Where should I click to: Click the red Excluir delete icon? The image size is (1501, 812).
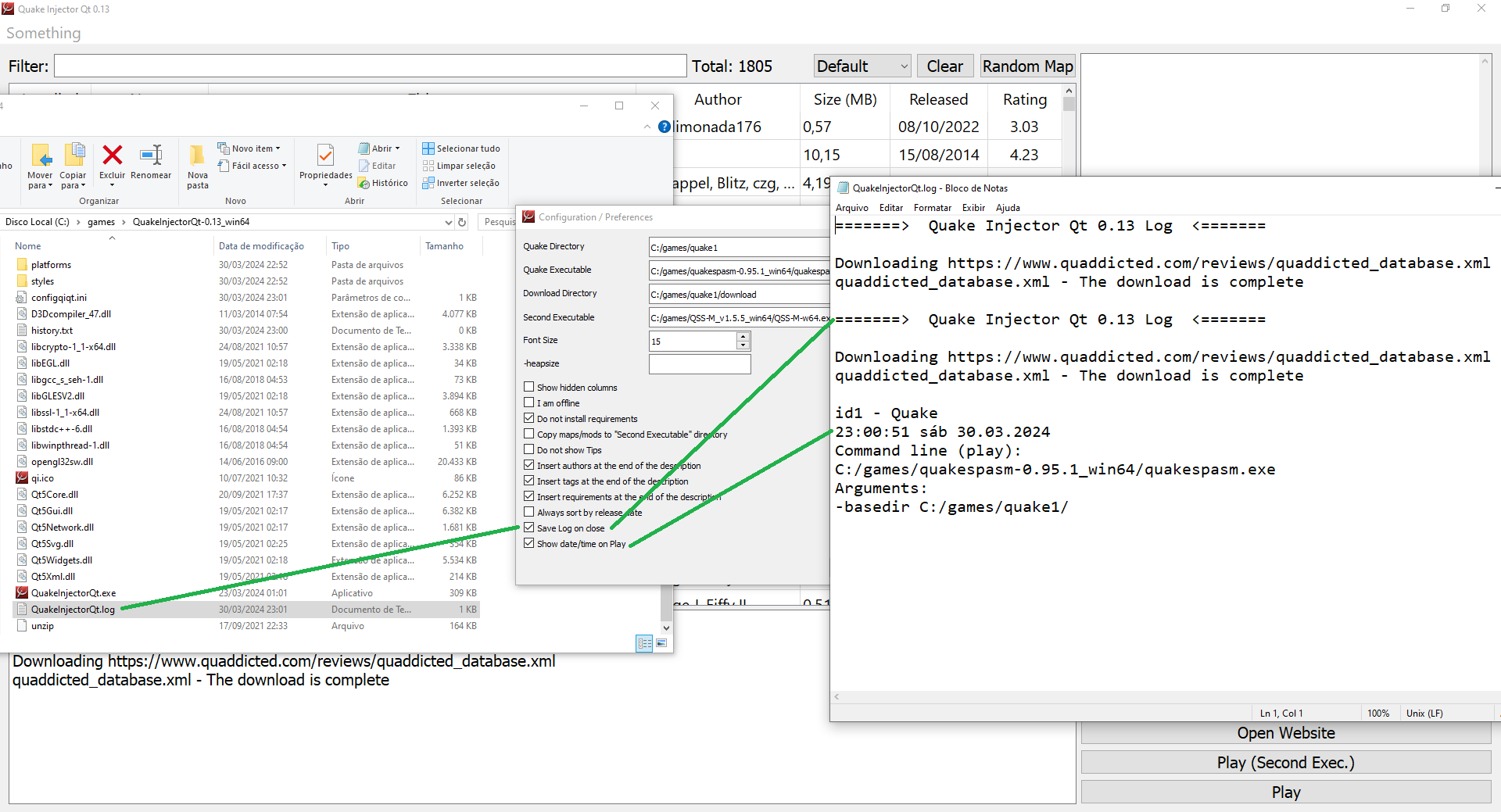[x=112, y=156]
